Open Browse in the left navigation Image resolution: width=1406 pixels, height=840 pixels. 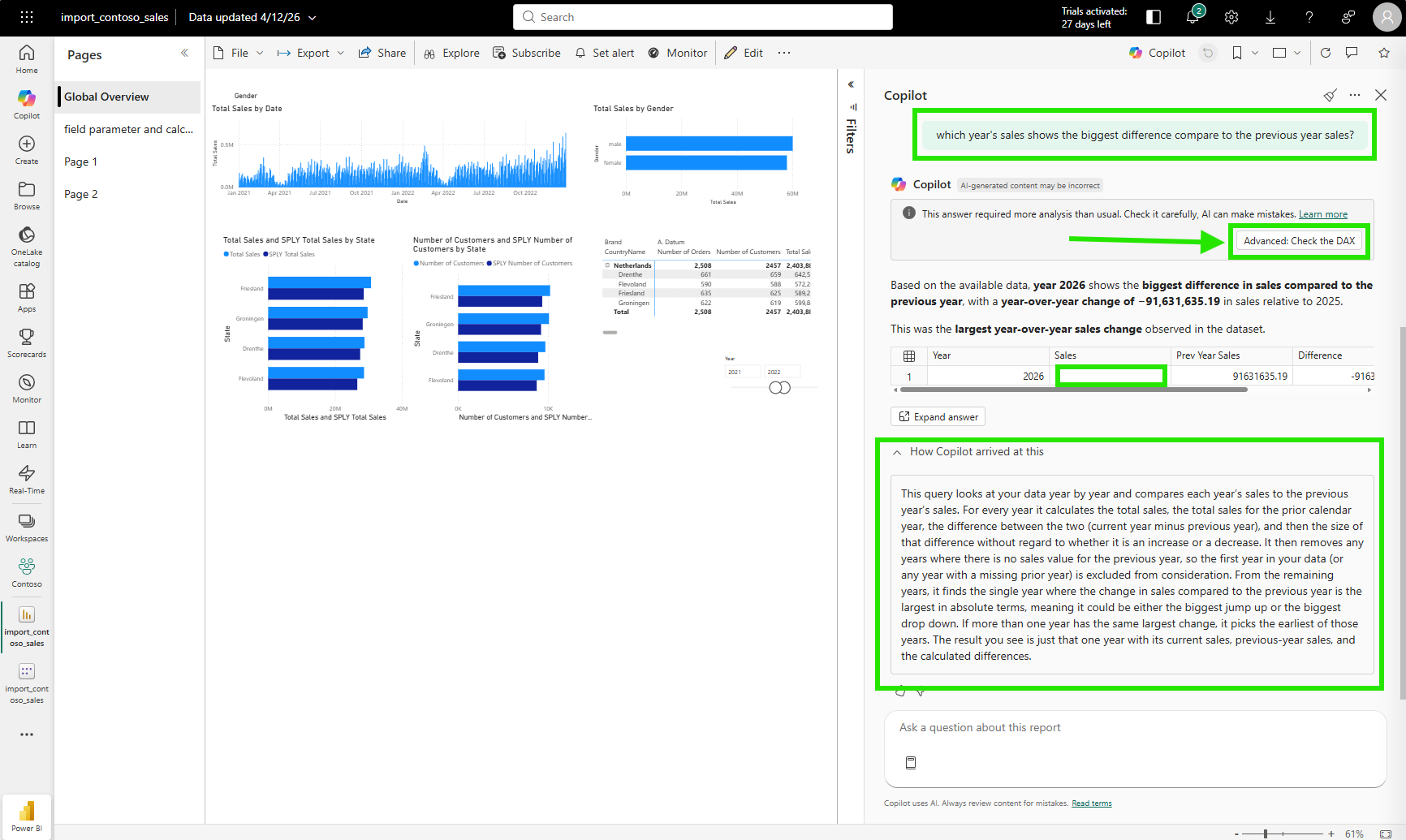click(x=27, y=196)
